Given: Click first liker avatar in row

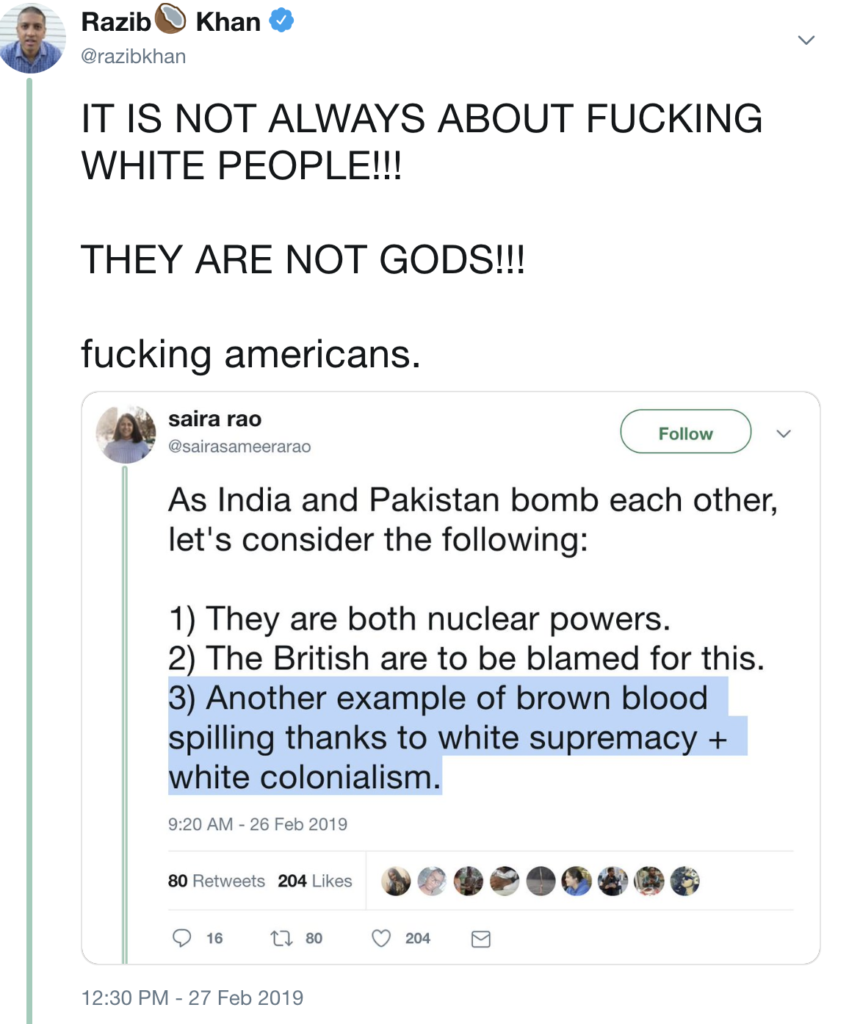Looking at the screenshot, I should click(397, 880).
